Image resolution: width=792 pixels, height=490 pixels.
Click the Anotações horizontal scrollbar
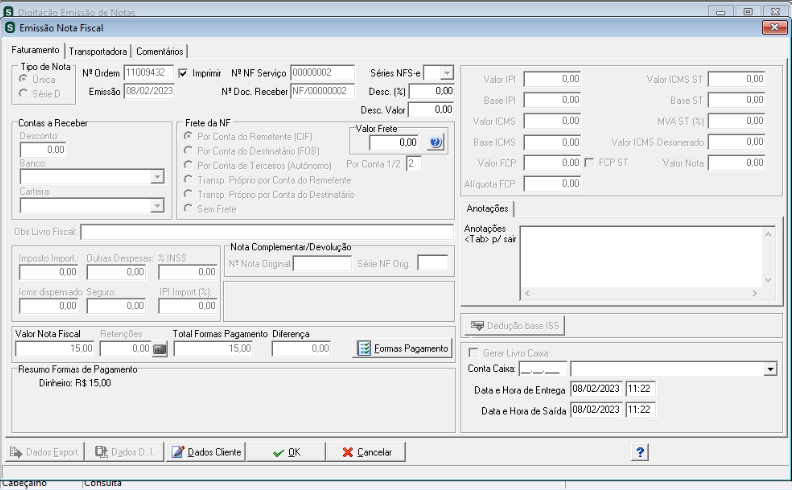(x=640, y=293)
